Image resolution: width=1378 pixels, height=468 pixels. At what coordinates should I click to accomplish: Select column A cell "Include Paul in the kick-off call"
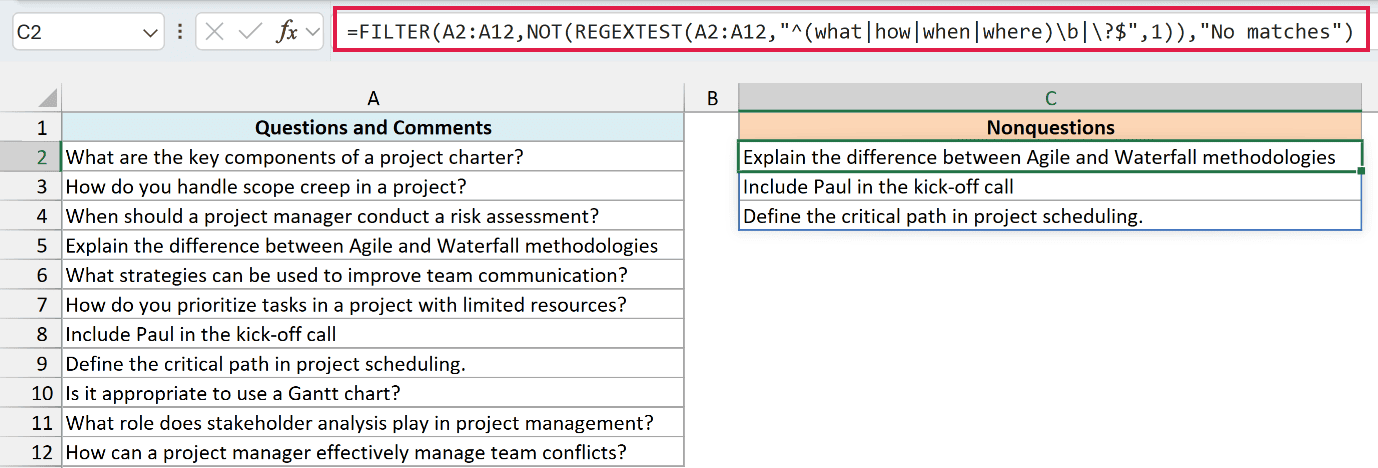[373, 334]
